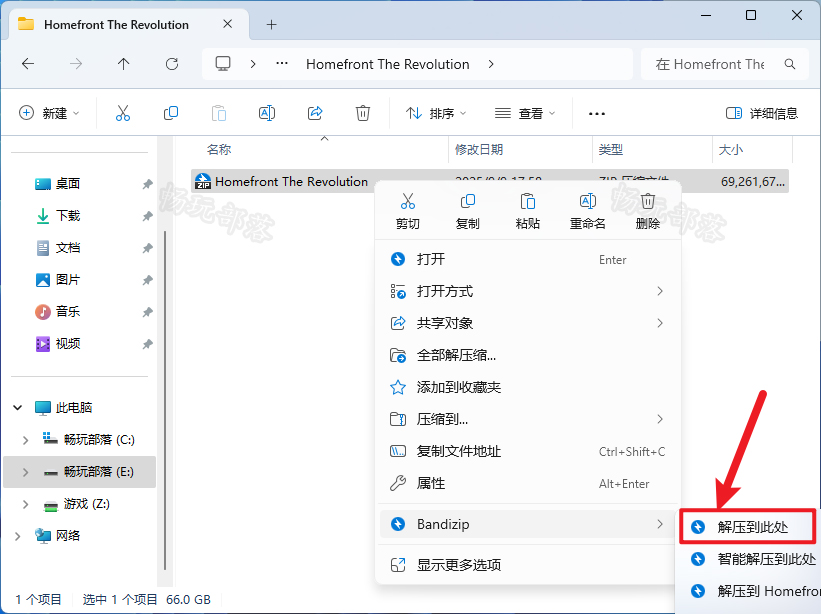This screenshot has height=614, width=821.
Task: Choose 全部解压缩... from the context menu
Action: [x=528, y=355]
